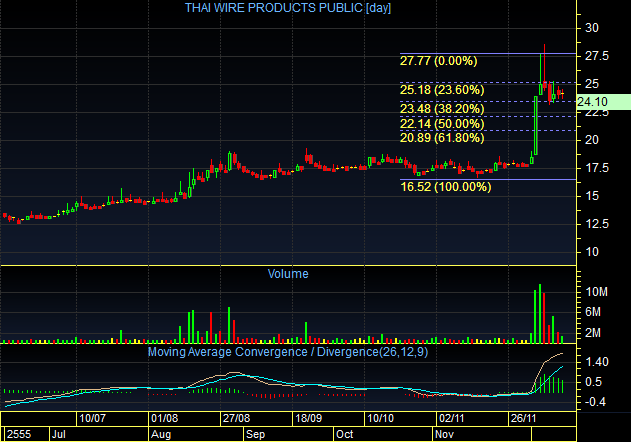
Task: Click the year 2555 label
Action: [19, 434]
